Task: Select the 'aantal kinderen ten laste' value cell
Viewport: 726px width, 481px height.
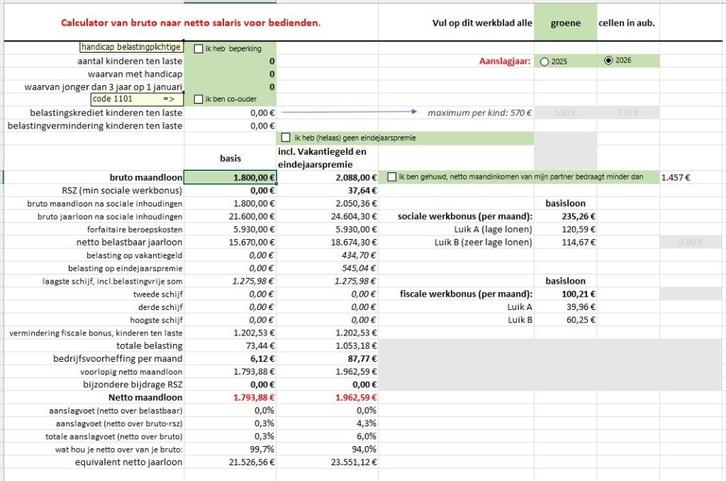Action: coord(230,61)
